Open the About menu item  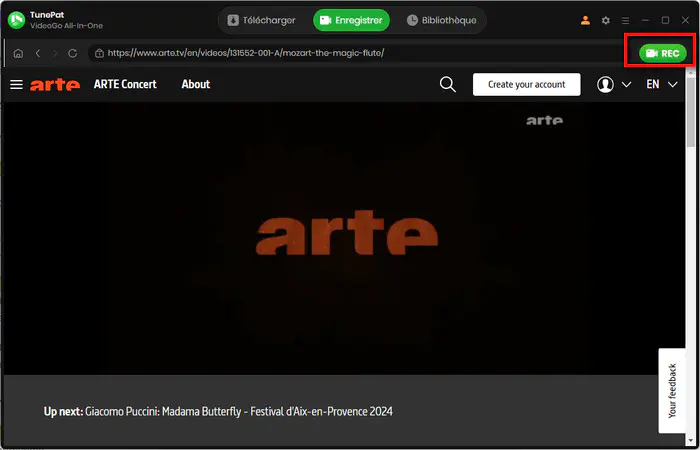pos(196,84)
